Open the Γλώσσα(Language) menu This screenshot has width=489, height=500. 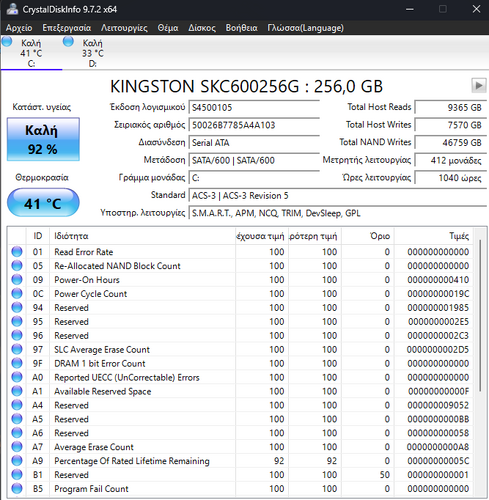(305, 28)
